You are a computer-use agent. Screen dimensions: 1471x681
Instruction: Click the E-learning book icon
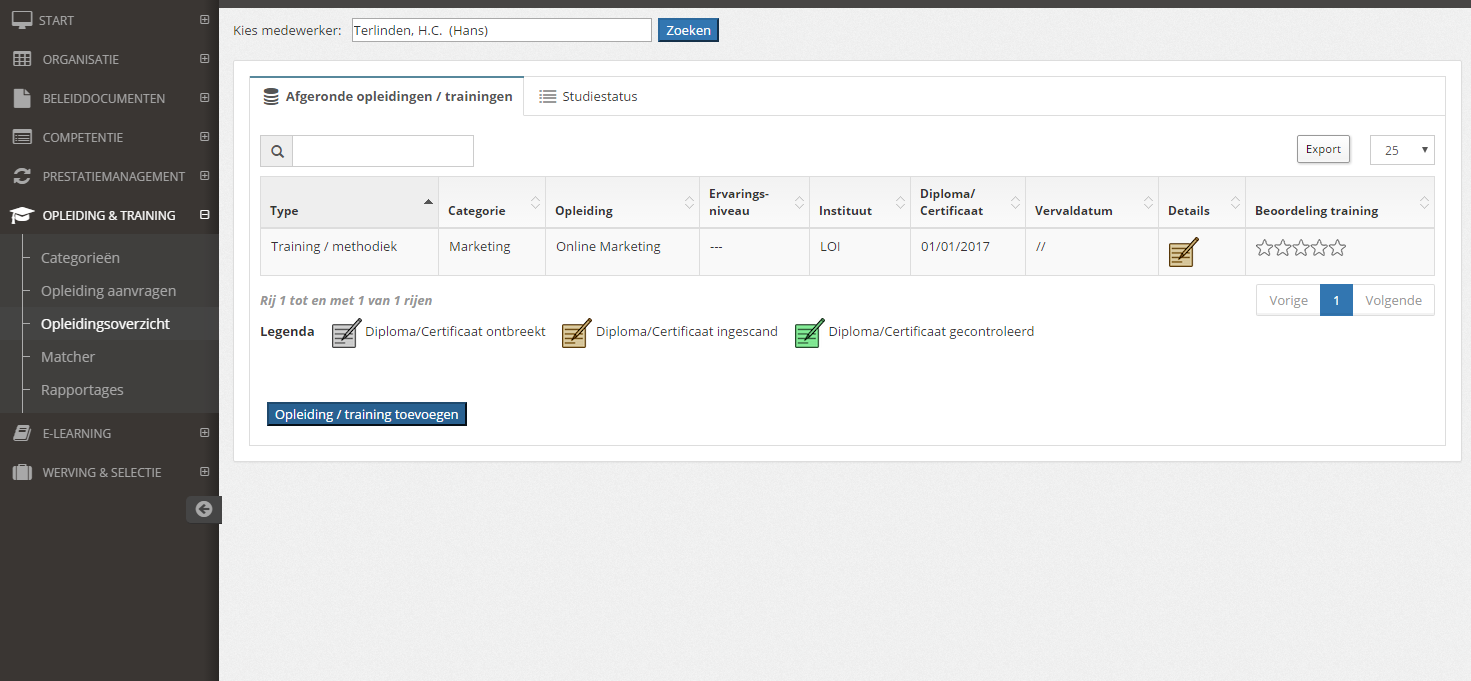pyautogui.click(x=22, y=433)
